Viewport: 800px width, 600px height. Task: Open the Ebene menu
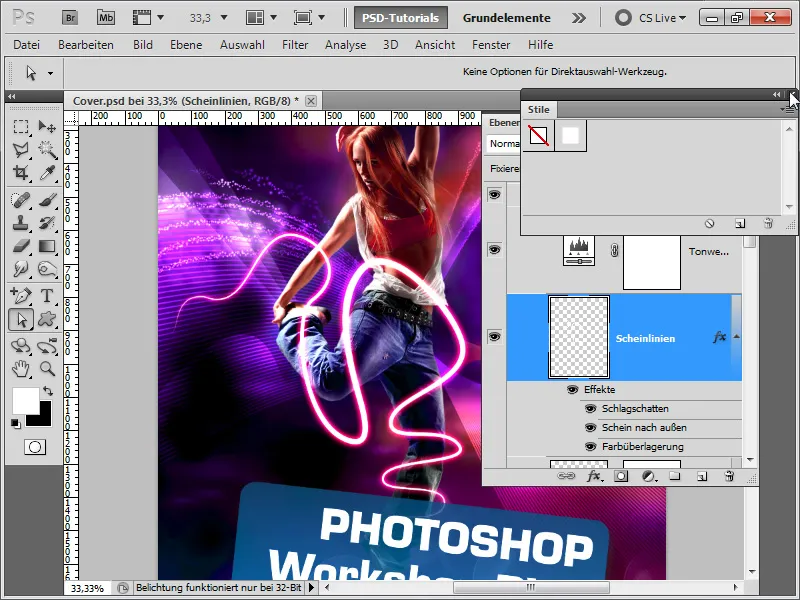click(x=186, y=45)
